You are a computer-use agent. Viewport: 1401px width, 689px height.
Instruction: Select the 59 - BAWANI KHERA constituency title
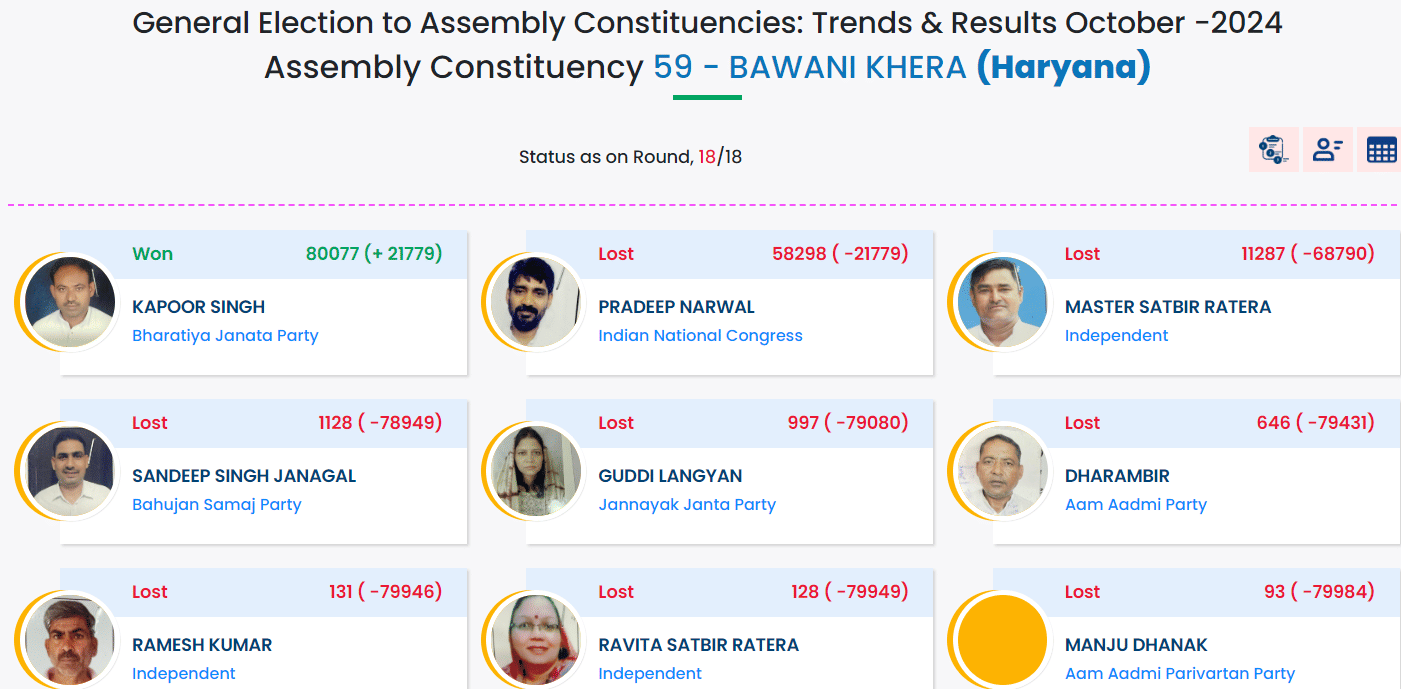pos(810,68)
